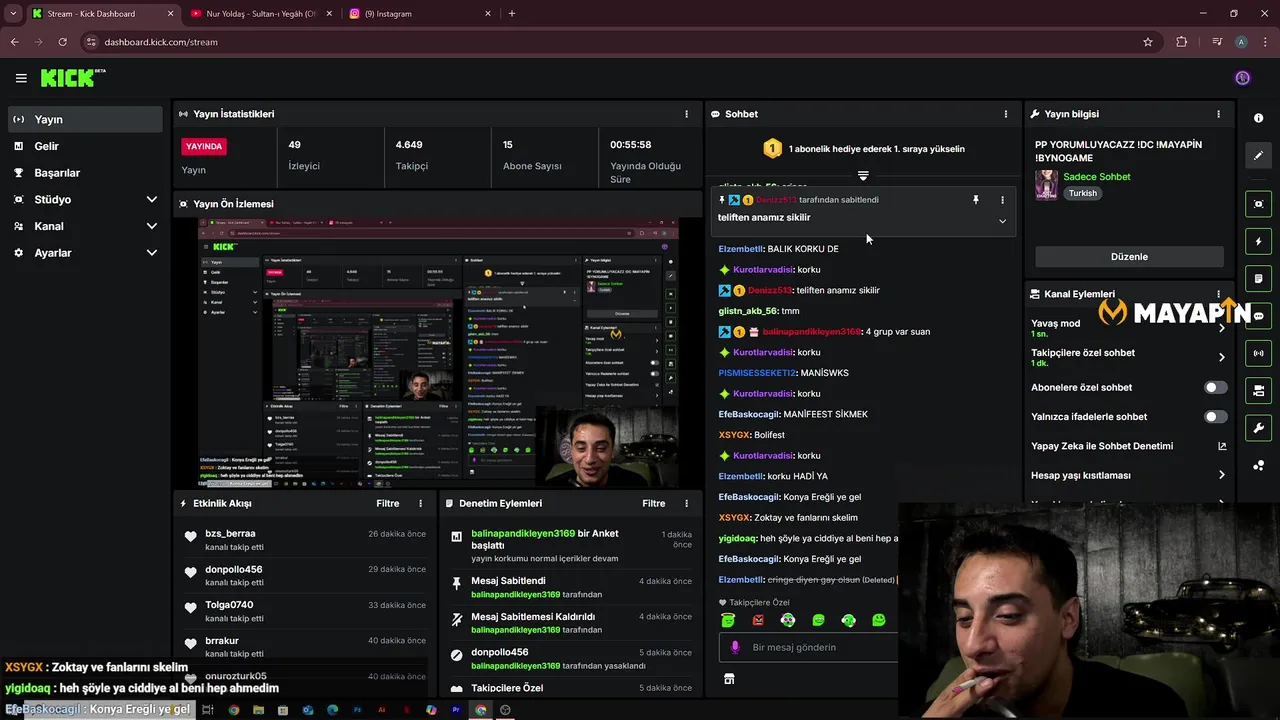Image resolution: width=1280 pixels, height=720 pixels.
Task: Open the Filtre dropdown in Etkinlik Akışı
Action: click(x=387, y=504)
